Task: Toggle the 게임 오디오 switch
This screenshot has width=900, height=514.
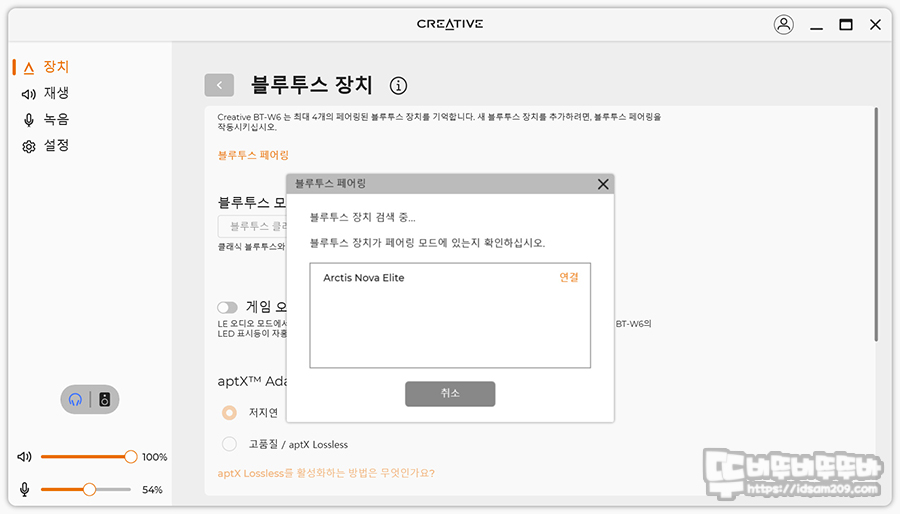Action: pyautogui.click(x=227, y=307)
